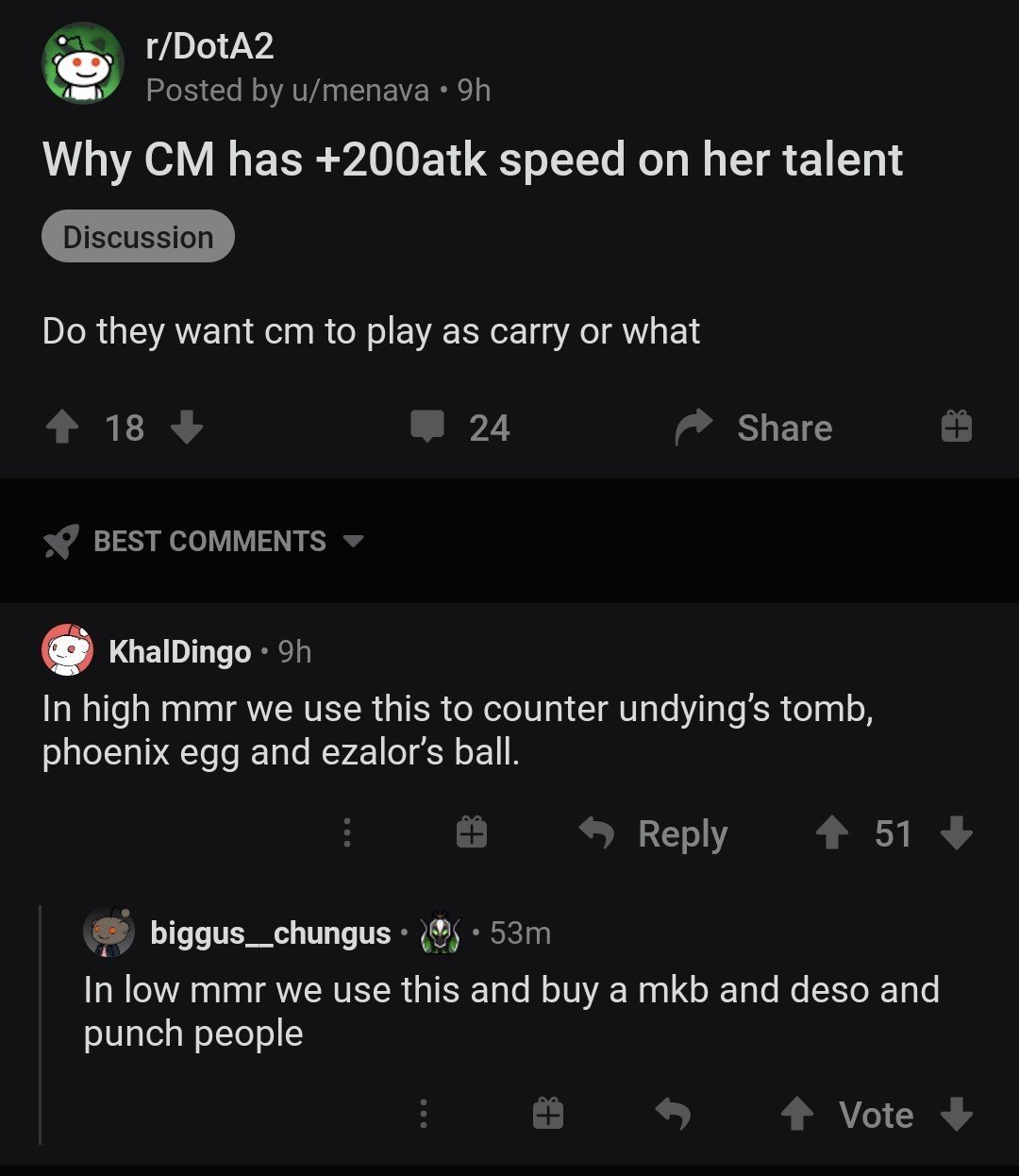Give award to KhalDingo's comment
Screen dimensions: 1019x1176
472,832
